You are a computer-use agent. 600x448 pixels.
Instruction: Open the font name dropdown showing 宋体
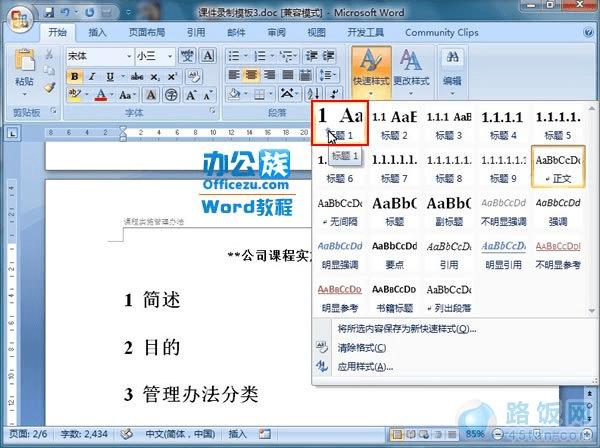click(x=129, y=57)
